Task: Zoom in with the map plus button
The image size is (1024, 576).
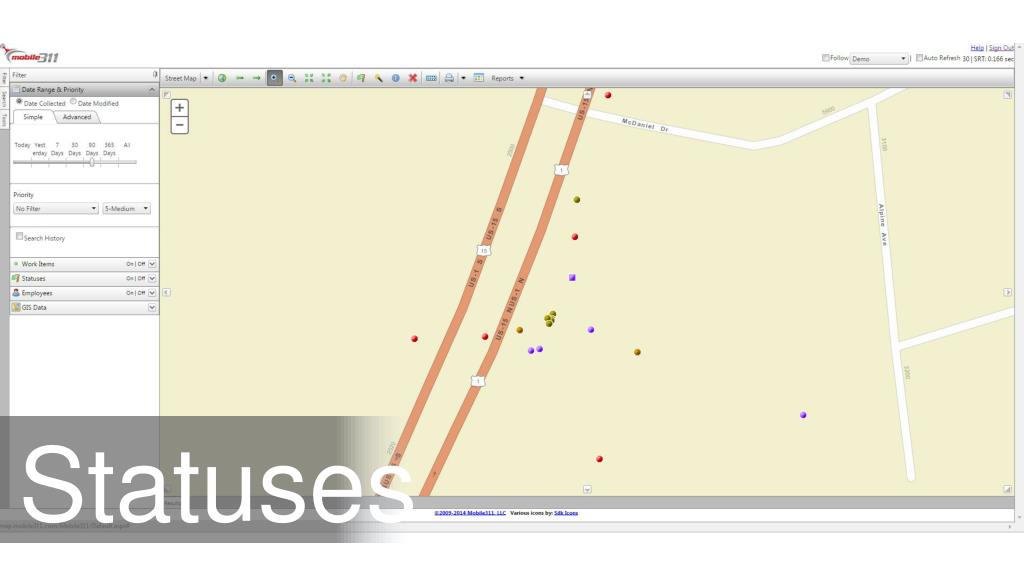Action: [x=180, y=108]
